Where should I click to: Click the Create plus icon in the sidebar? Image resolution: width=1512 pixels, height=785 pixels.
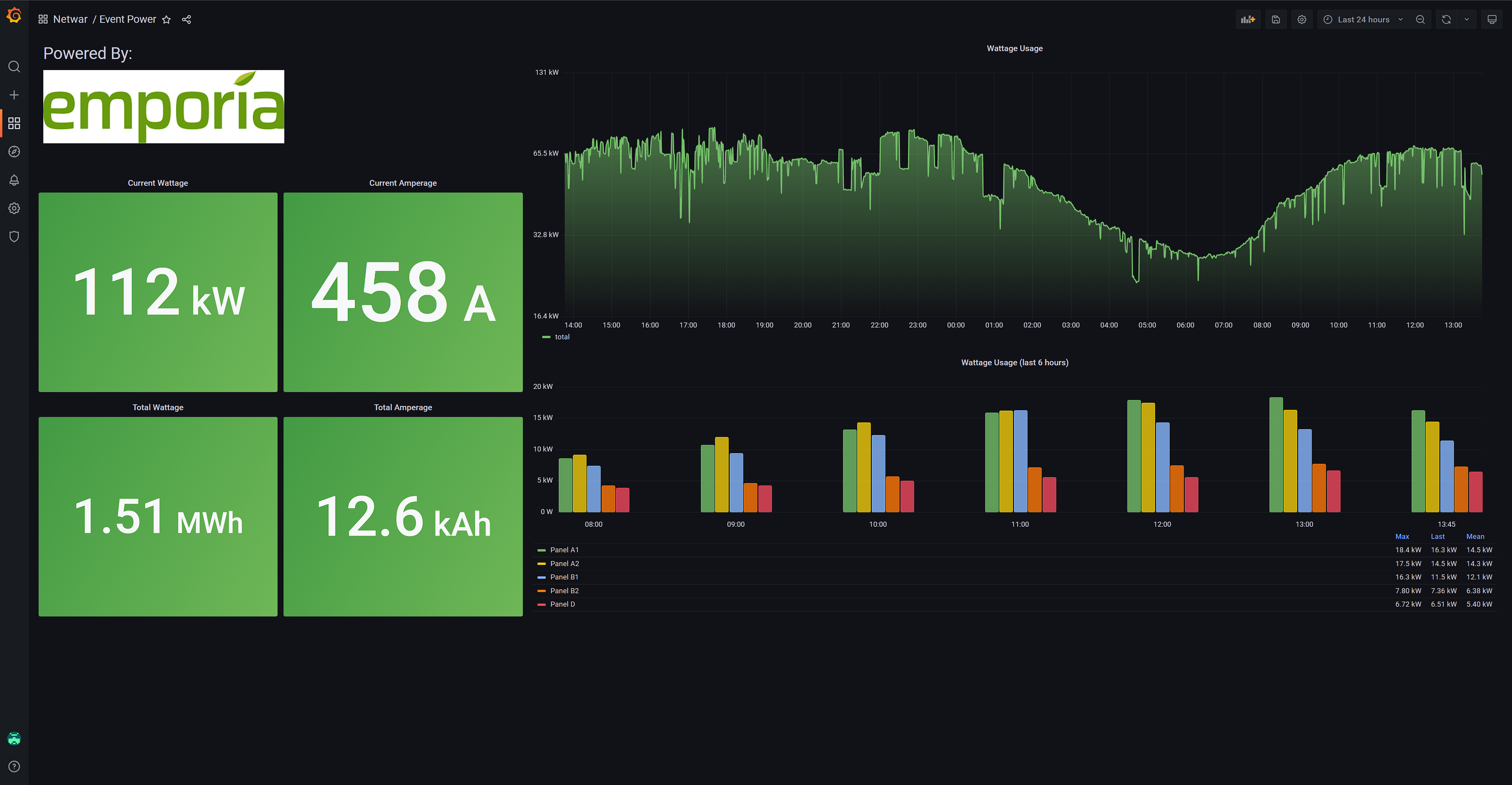click(14, 95)
